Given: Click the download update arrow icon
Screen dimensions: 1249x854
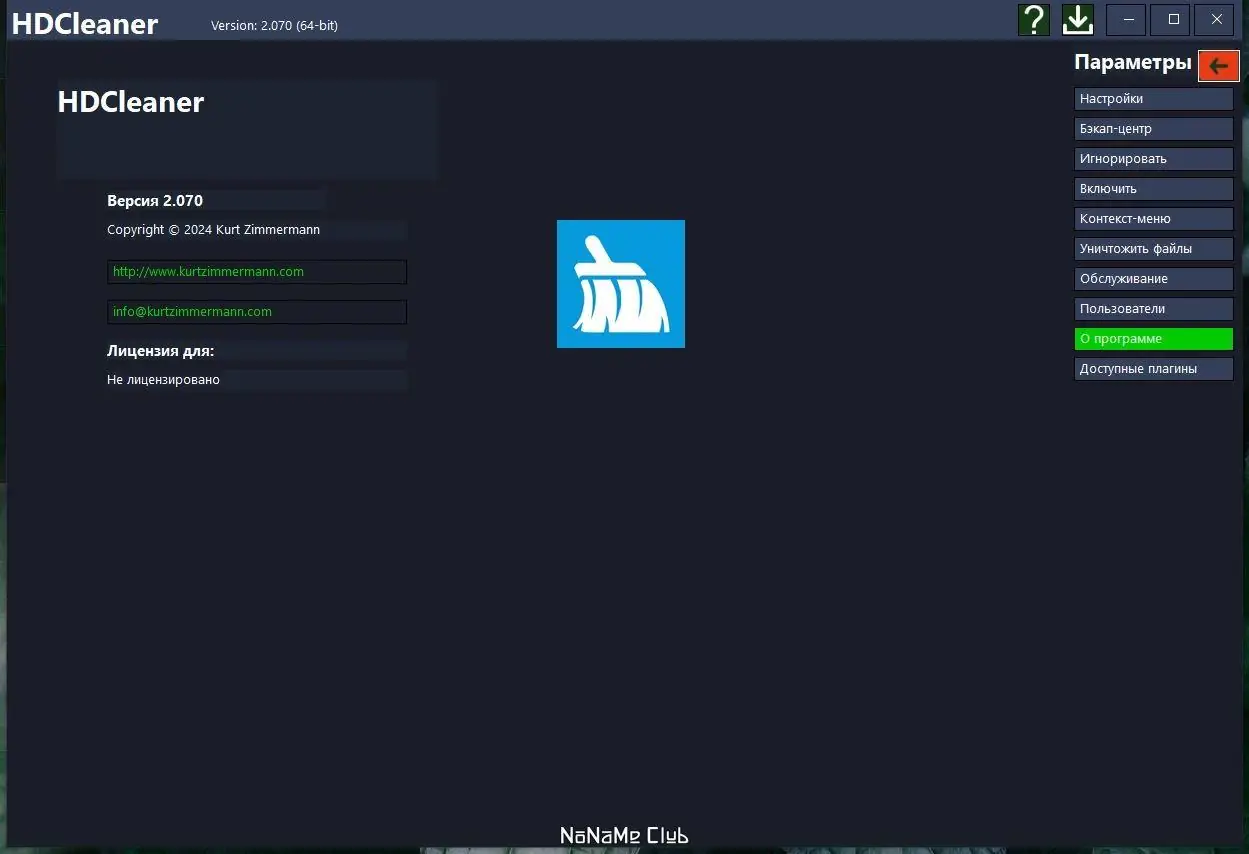Looking at the screenshot, I should coord(1078,19).
